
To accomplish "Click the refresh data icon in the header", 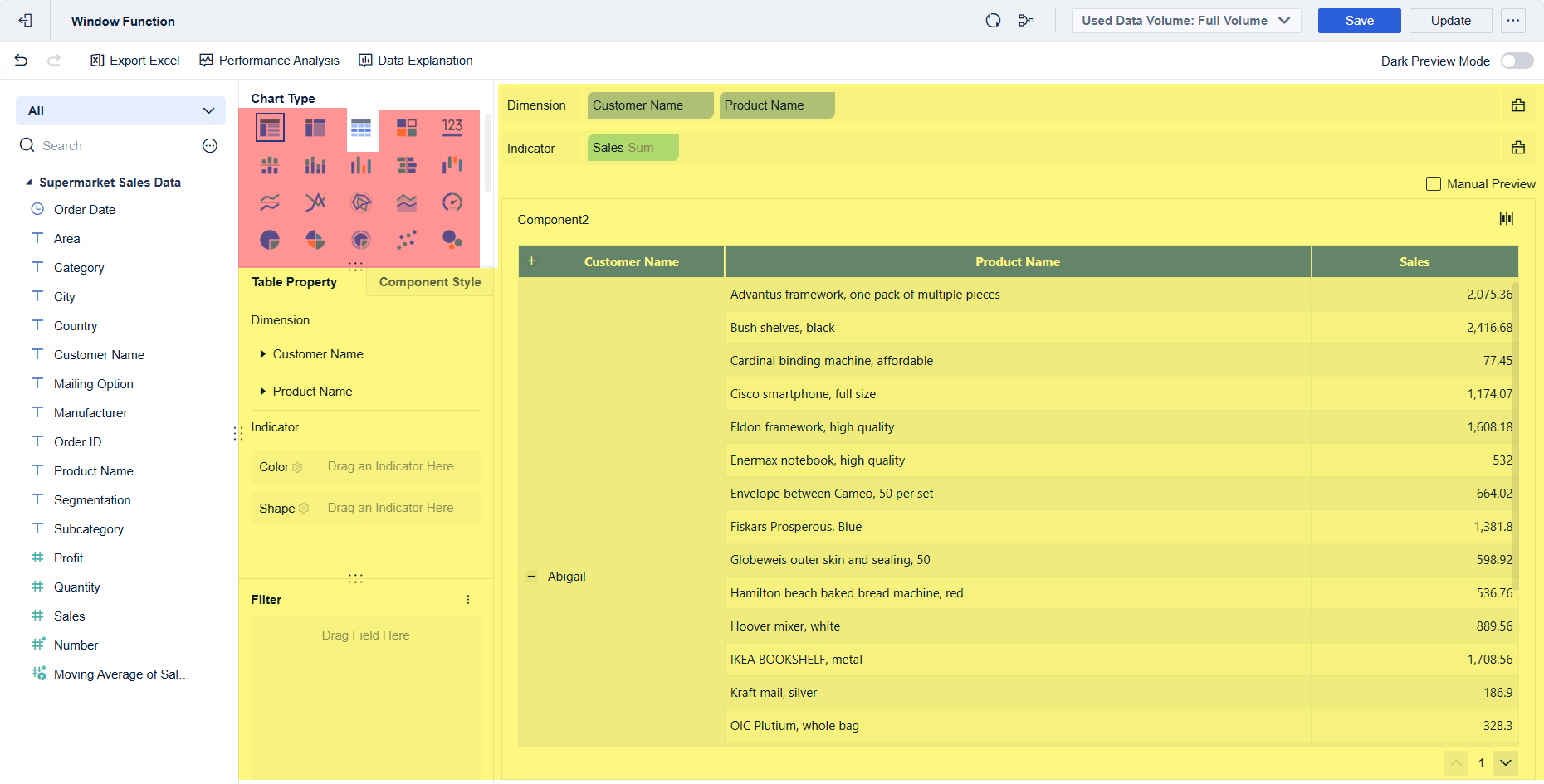I will click(x=993, y=21).
